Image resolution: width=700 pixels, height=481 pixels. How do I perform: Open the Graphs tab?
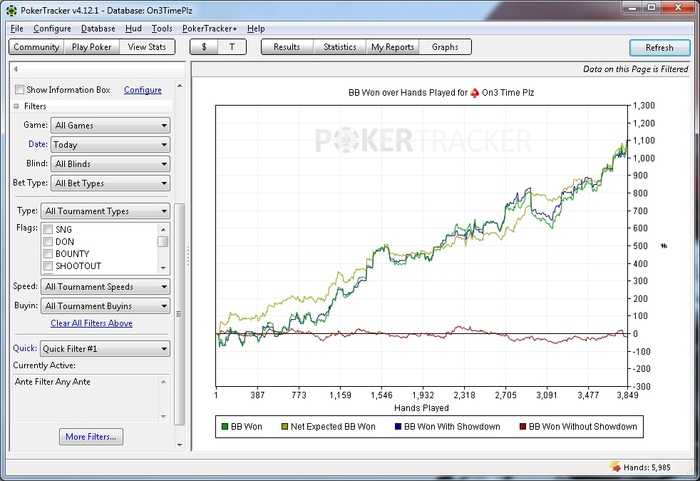445,47
